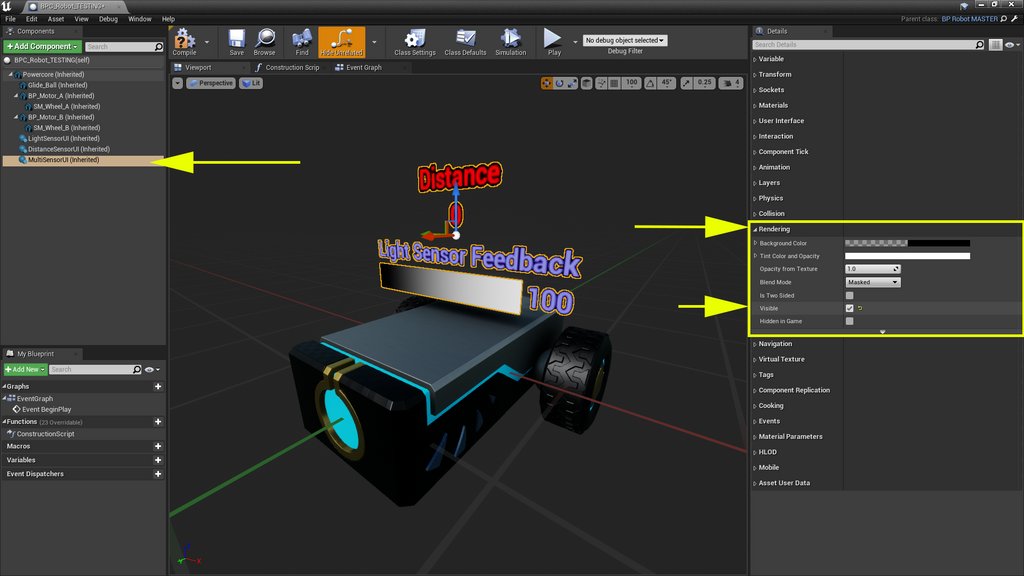Viewport: 1024px width, 576px height.
Task: Open Class Defaults
Action: tap(465, 42)
